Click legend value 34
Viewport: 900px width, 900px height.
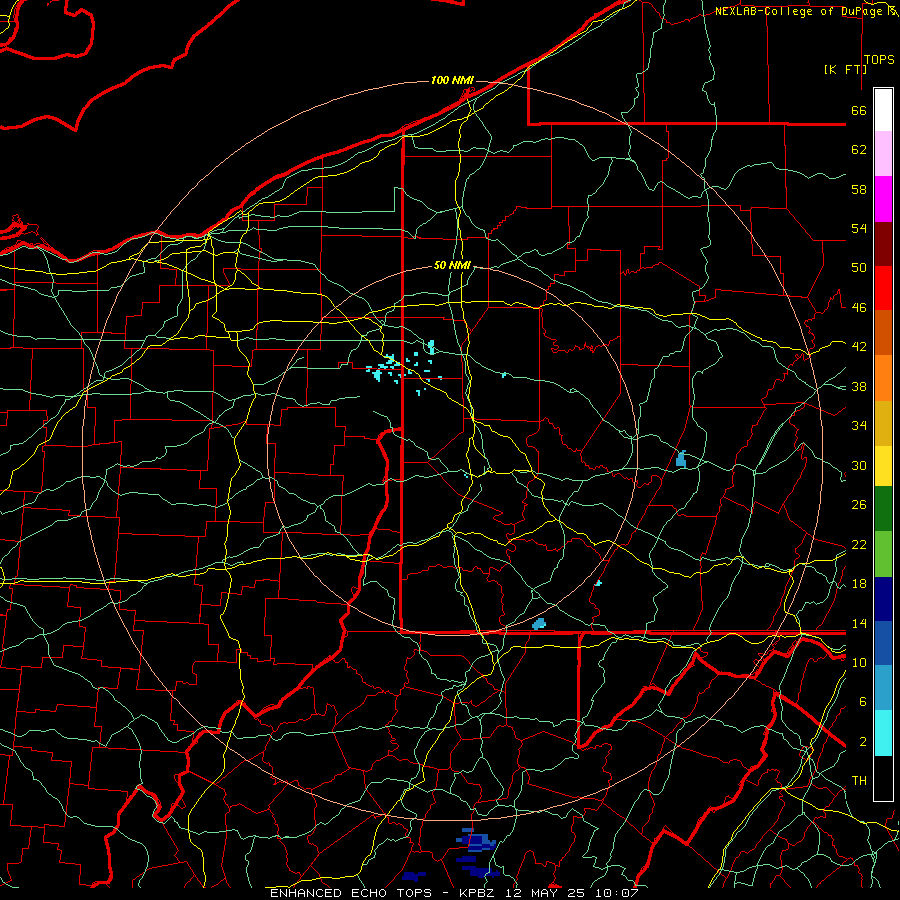[x=859, y=426]
